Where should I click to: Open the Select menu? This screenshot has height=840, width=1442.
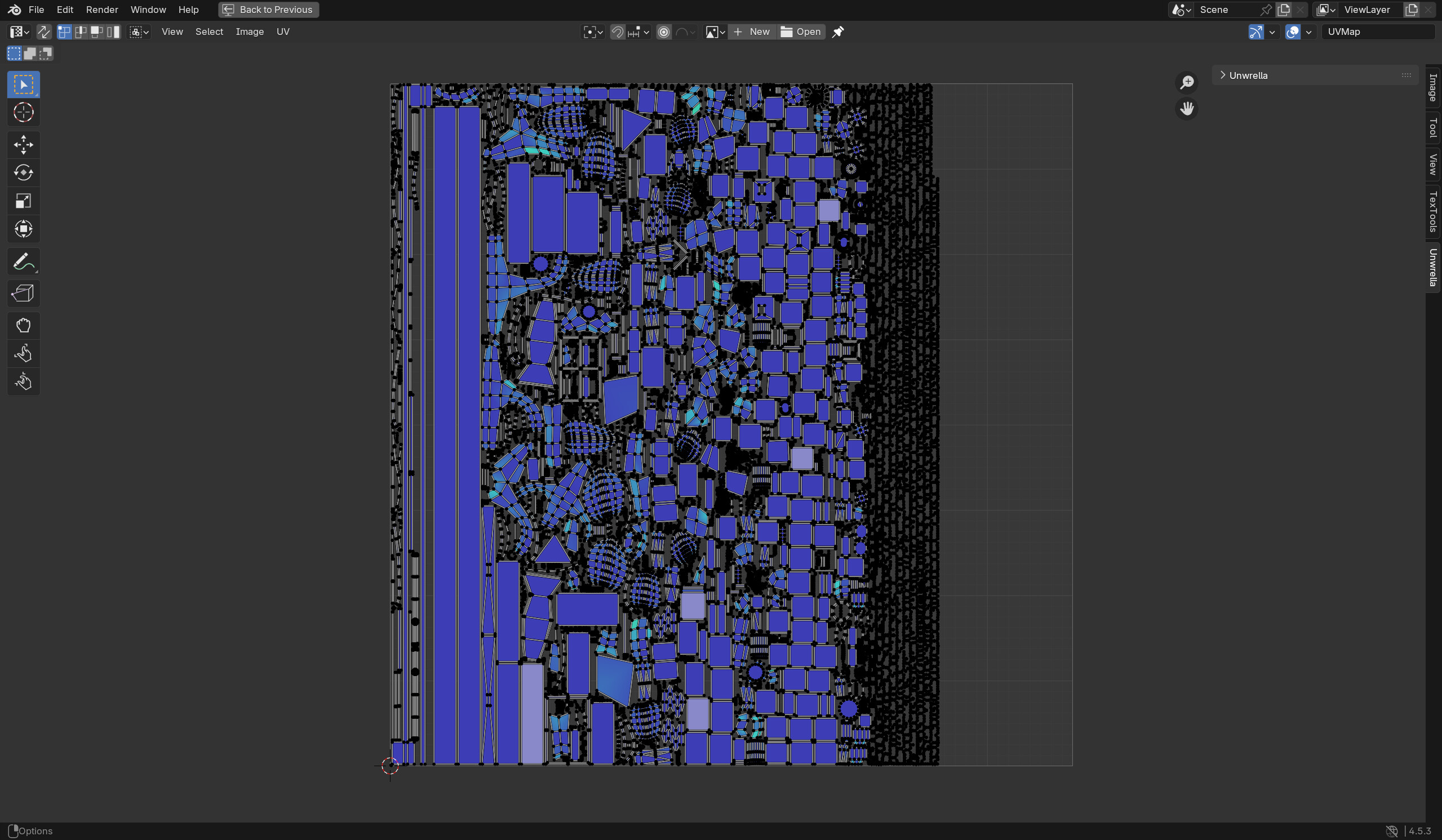tap(210, 32)
